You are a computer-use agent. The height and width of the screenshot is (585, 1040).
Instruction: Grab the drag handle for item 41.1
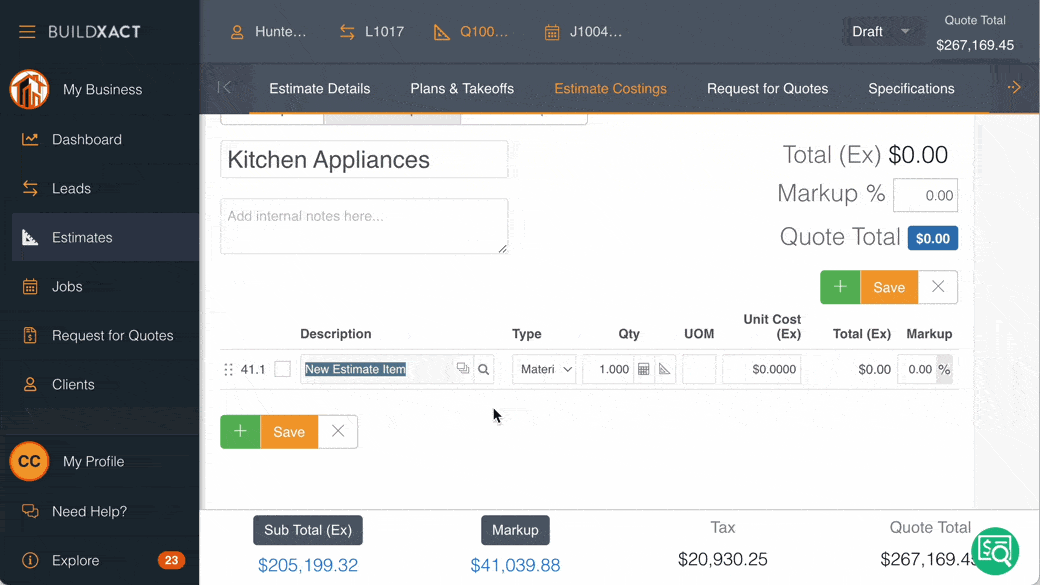coord(228,369)
